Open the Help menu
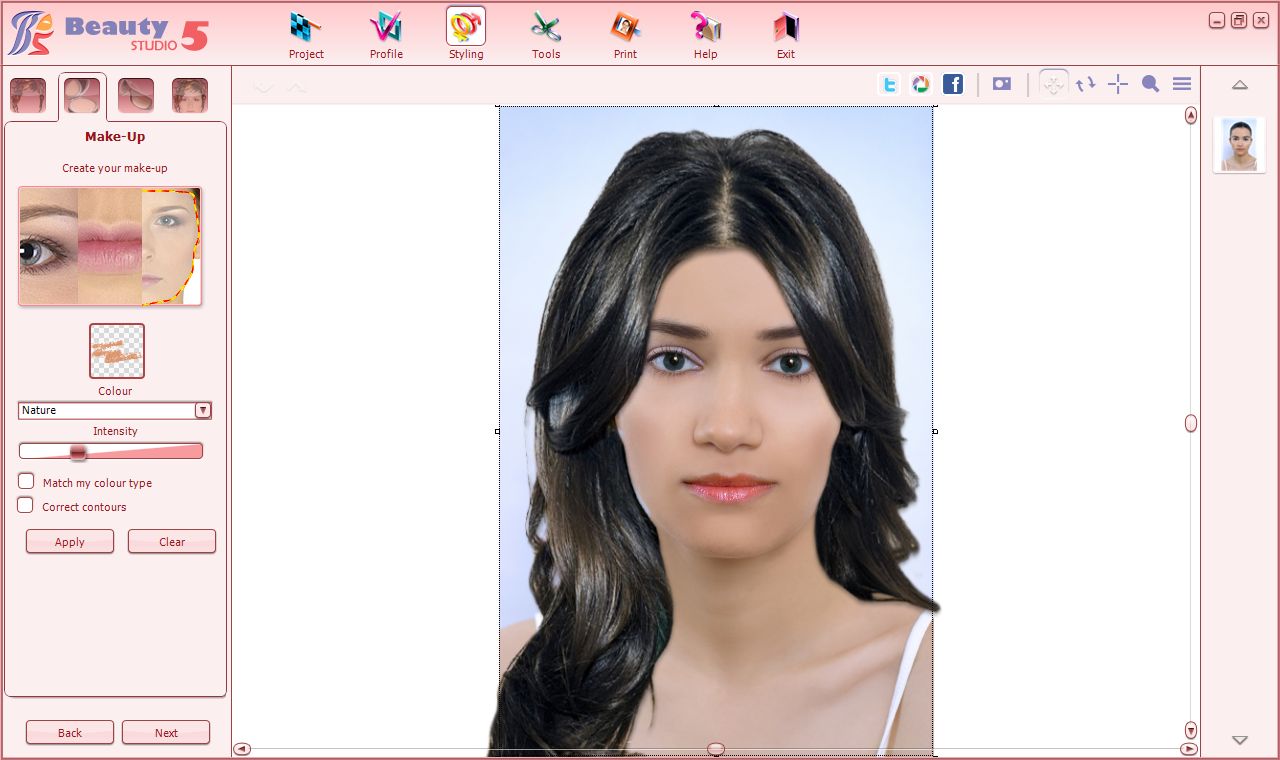 pyautogui.click(x=705, y=35)
